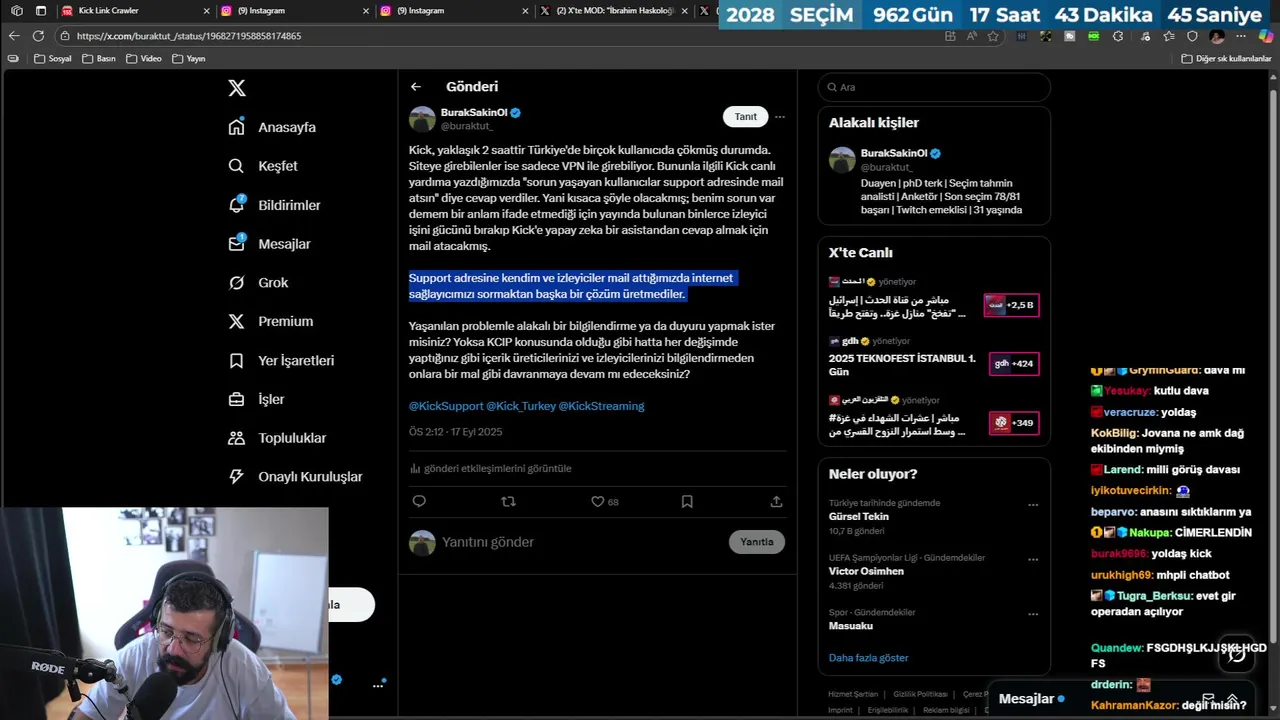Open Gizlilik Politikası footer link
1280x720 pixels.
tap(920, 694)
